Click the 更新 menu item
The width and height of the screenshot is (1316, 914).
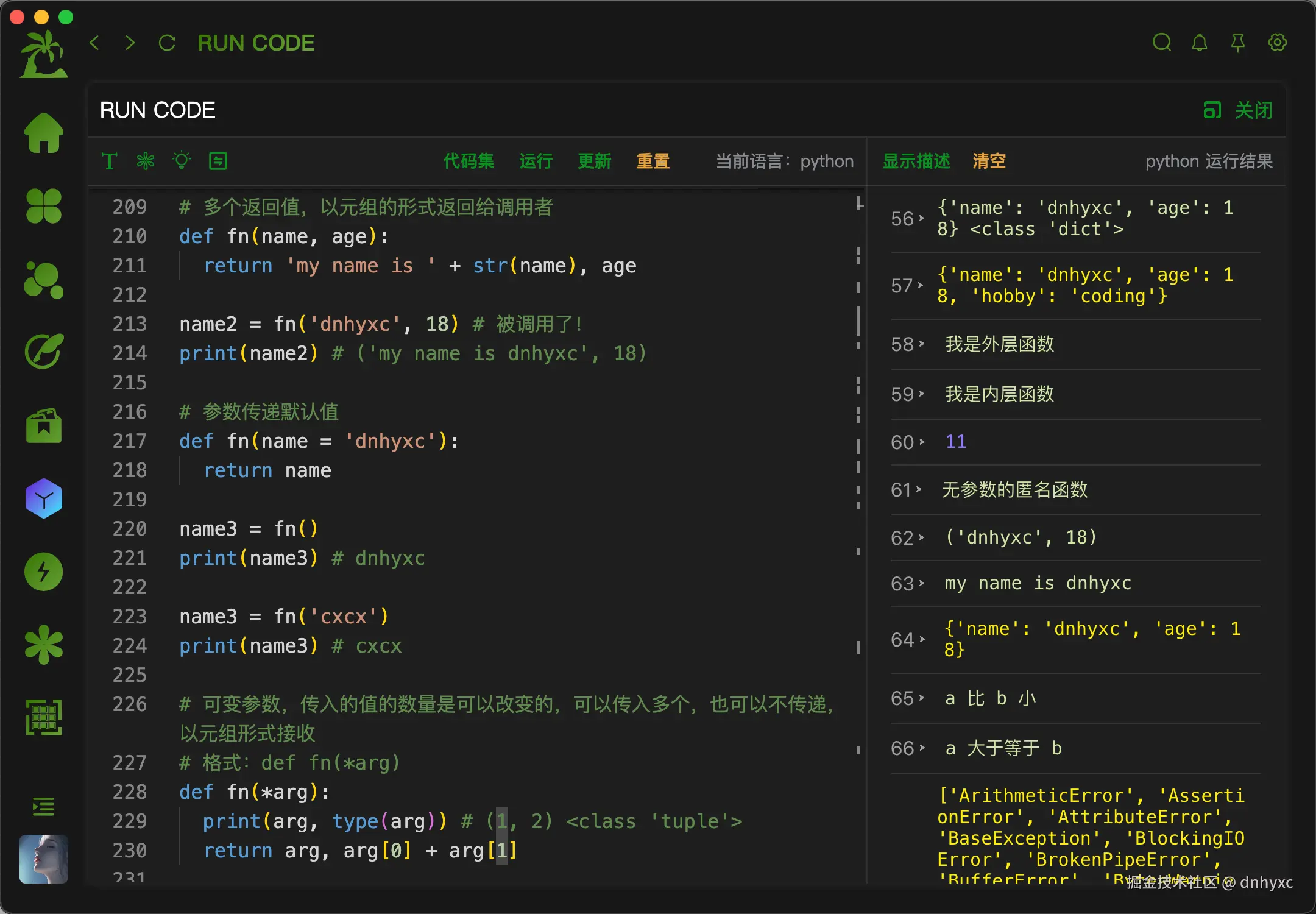[x=594, y=161]
